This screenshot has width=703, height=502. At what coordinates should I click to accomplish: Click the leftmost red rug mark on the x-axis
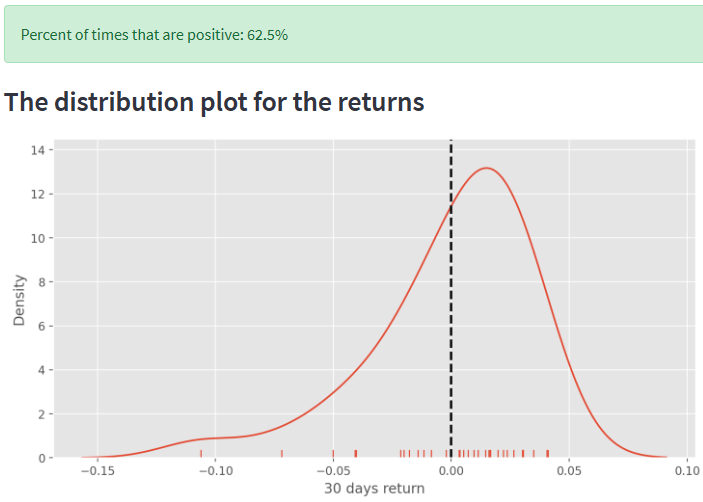click(x=201, y=453)
